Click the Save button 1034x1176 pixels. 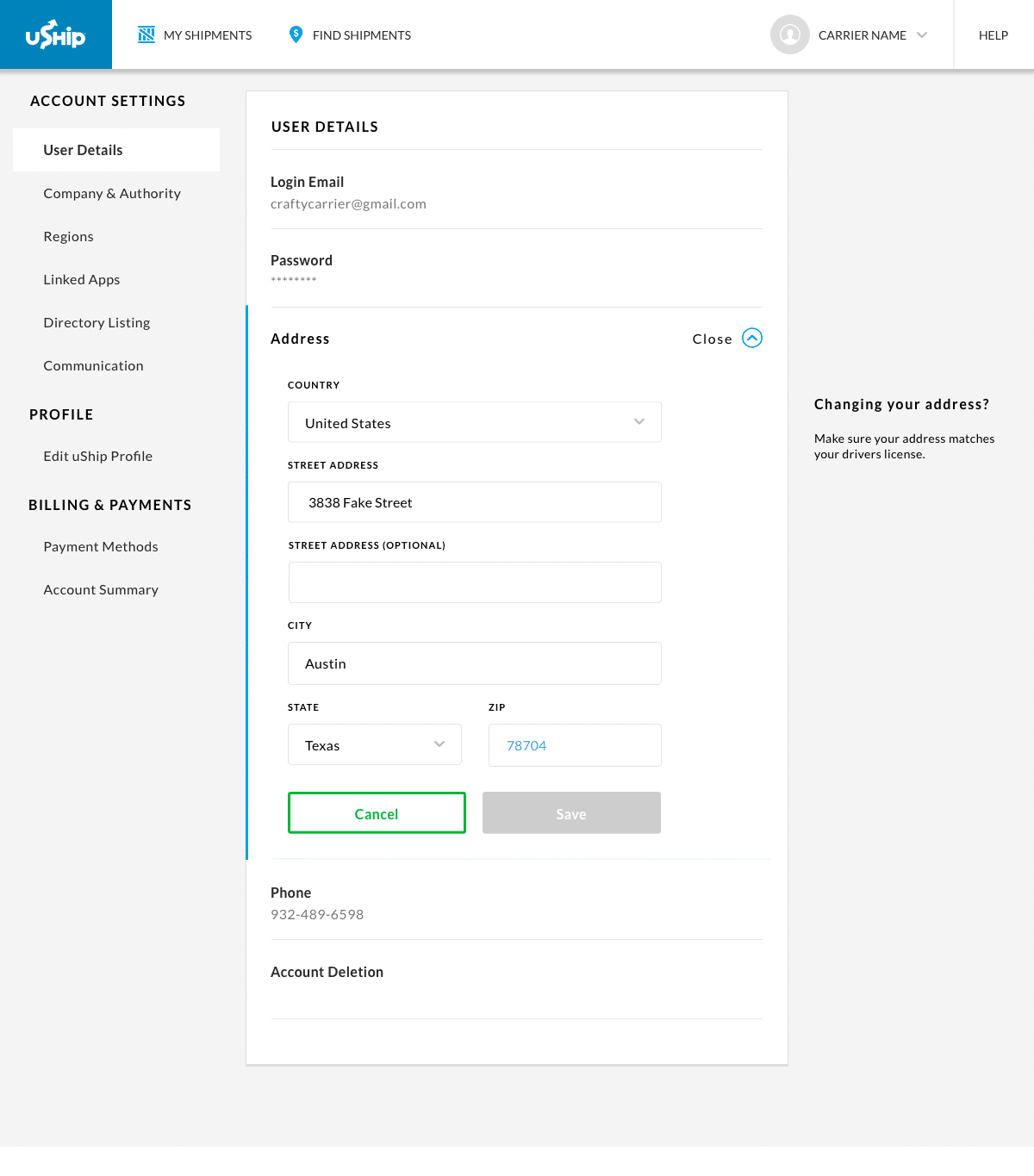pos(571,812)
